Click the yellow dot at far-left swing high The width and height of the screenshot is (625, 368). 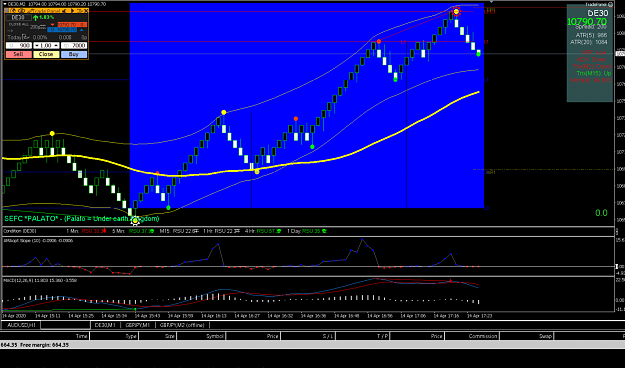pos(52,133)
